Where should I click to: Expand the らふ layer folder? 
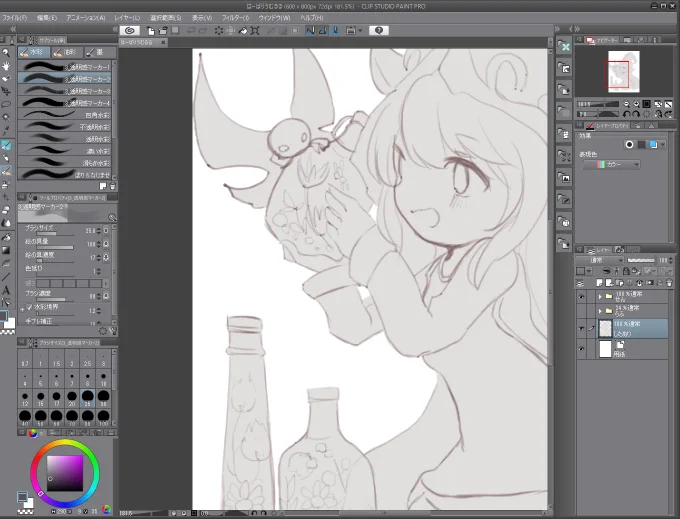click(600, 310)
